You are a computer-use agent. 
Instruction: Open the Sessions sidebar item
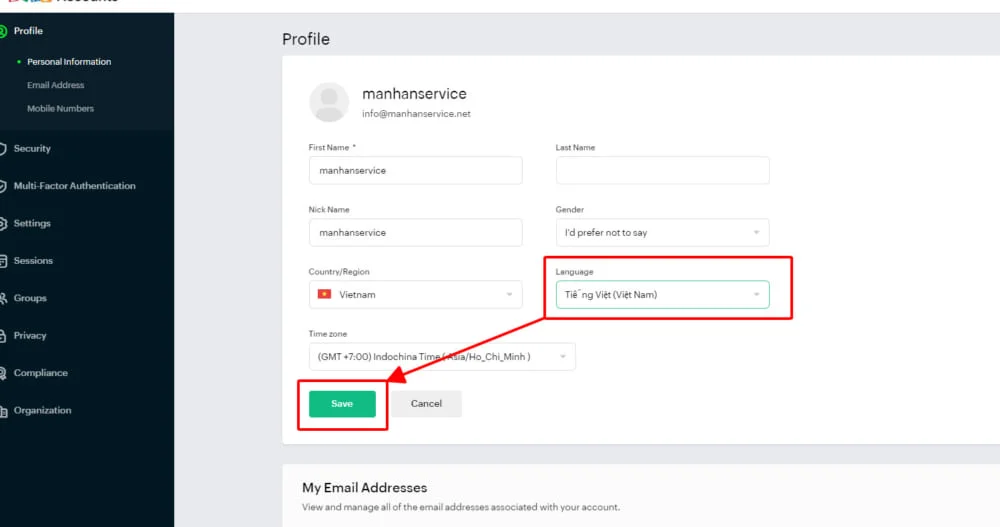33,261
